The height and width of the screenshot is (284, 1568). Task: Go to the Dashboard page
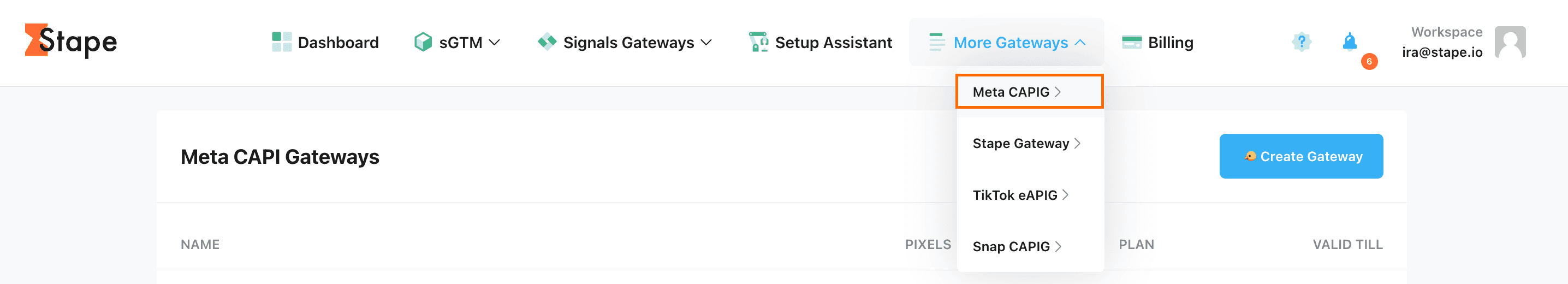tap(338, 43)
